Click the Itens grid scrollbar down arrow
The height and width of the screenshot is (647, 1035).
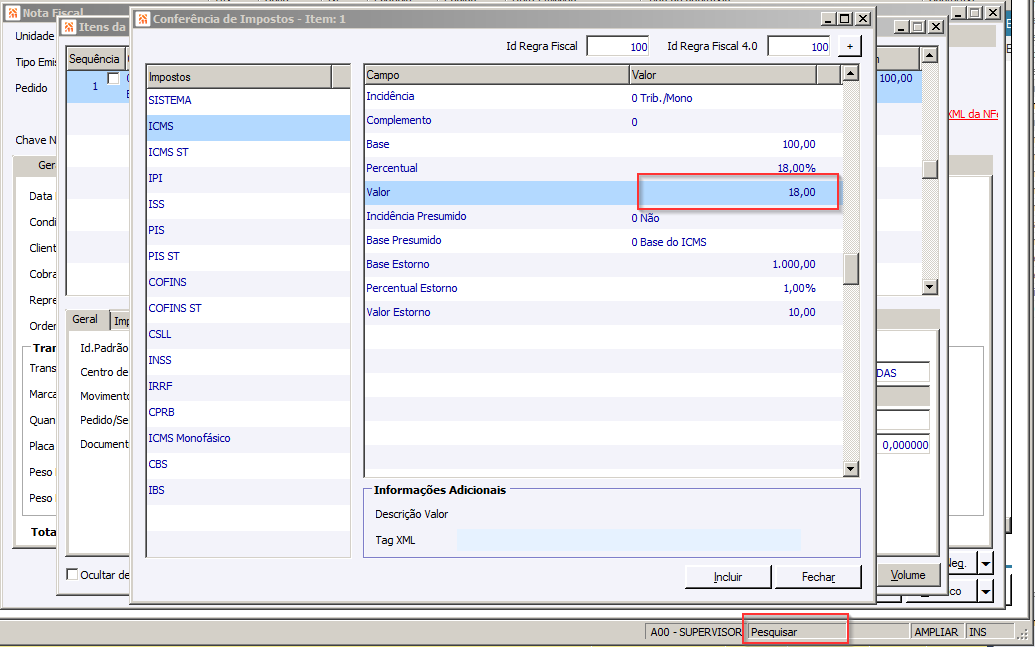point(929,287)
